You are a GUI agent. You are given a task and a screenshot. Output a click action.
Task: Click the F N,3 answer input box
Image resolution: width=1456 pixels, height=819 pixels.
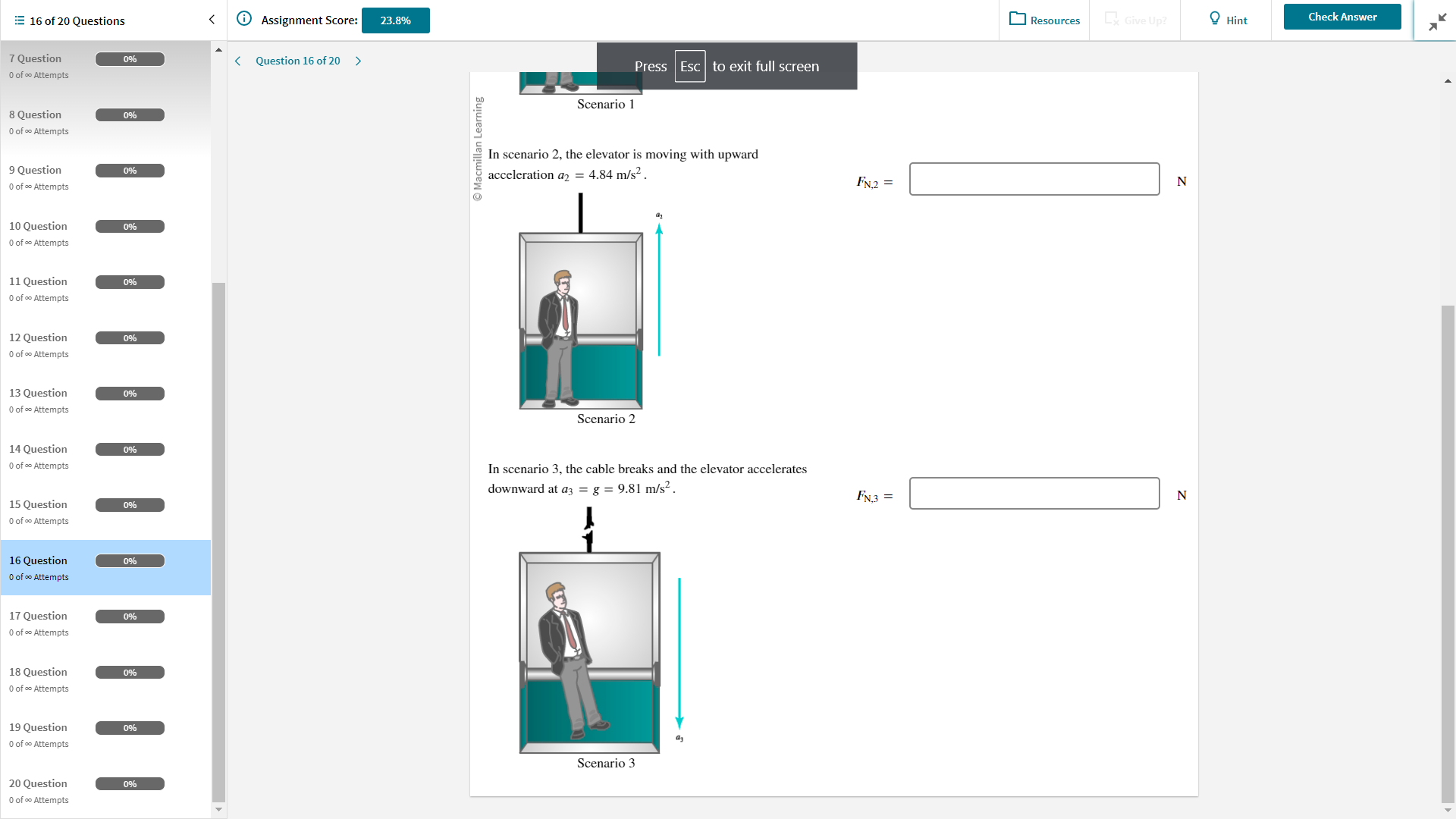pyautogui.click(x=1034, y=494)
